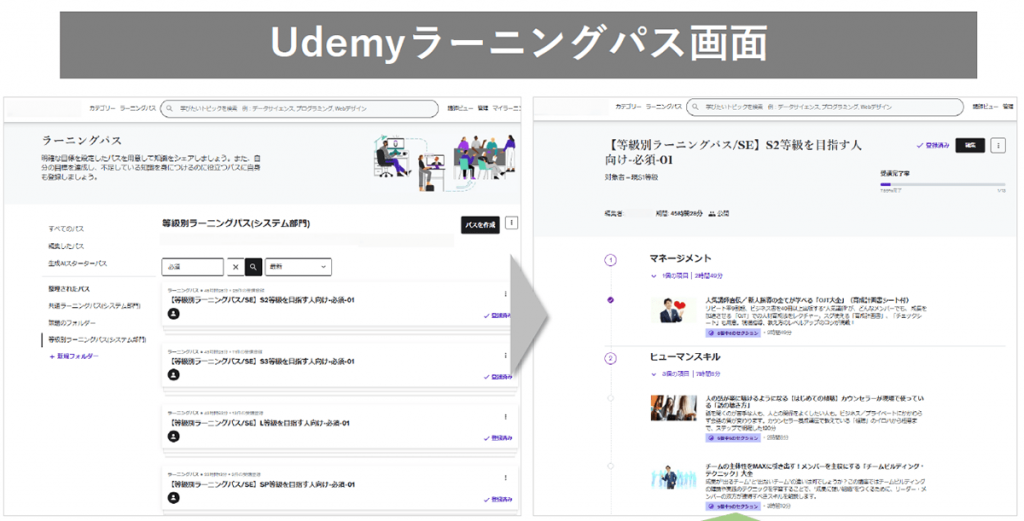Open the S3等級を目指す人向け-必須-01 path title
1024x521 pixels.
pos(261,362)
